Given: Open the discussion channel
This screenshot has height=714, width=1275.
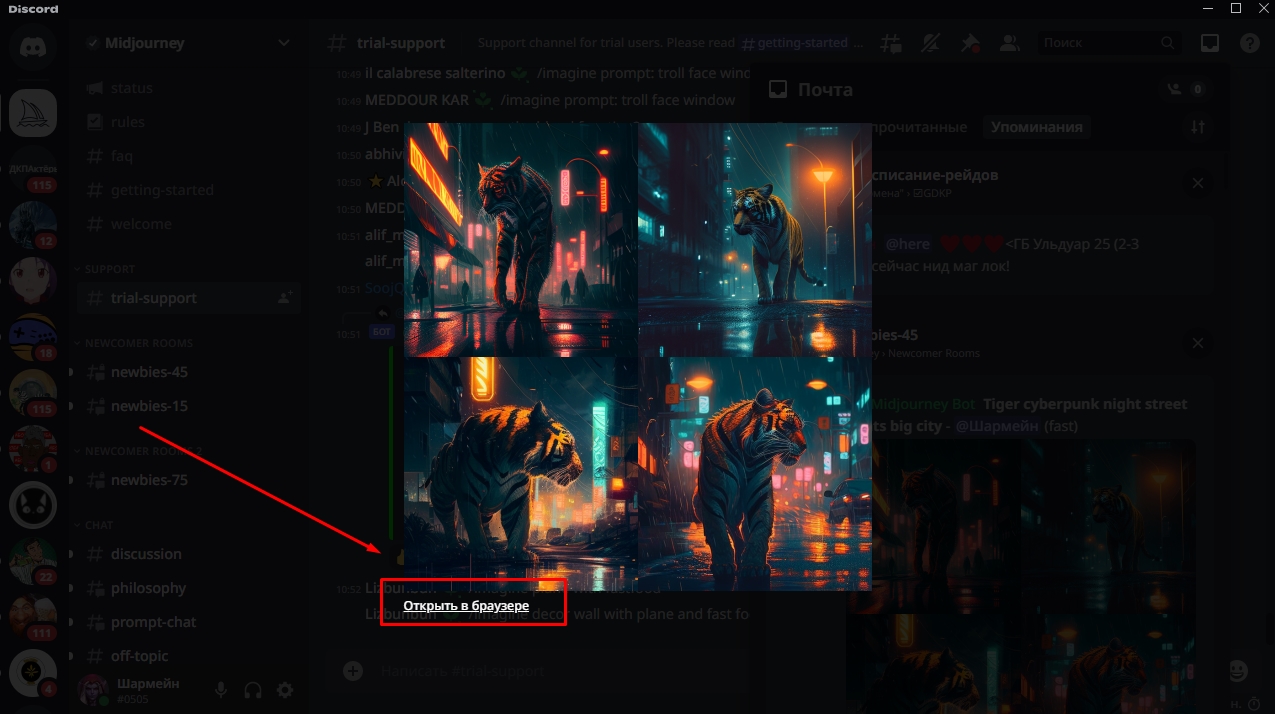Looking at the screenshot, I should pyautogui.click(x=189, y=554).
